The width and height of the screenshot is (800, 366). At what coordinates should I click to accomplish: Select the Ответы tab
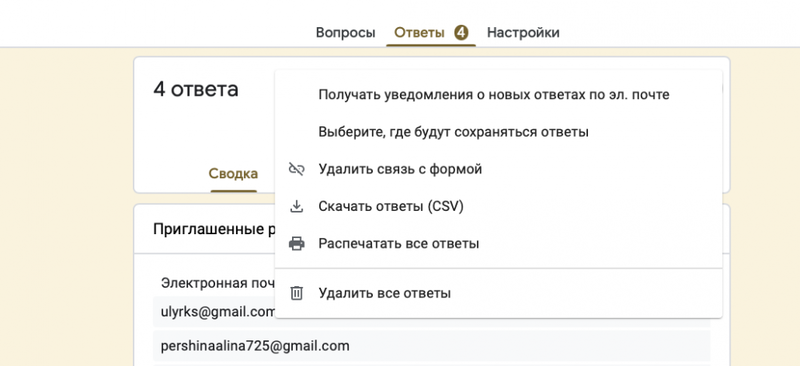click(x=419, y=33)
